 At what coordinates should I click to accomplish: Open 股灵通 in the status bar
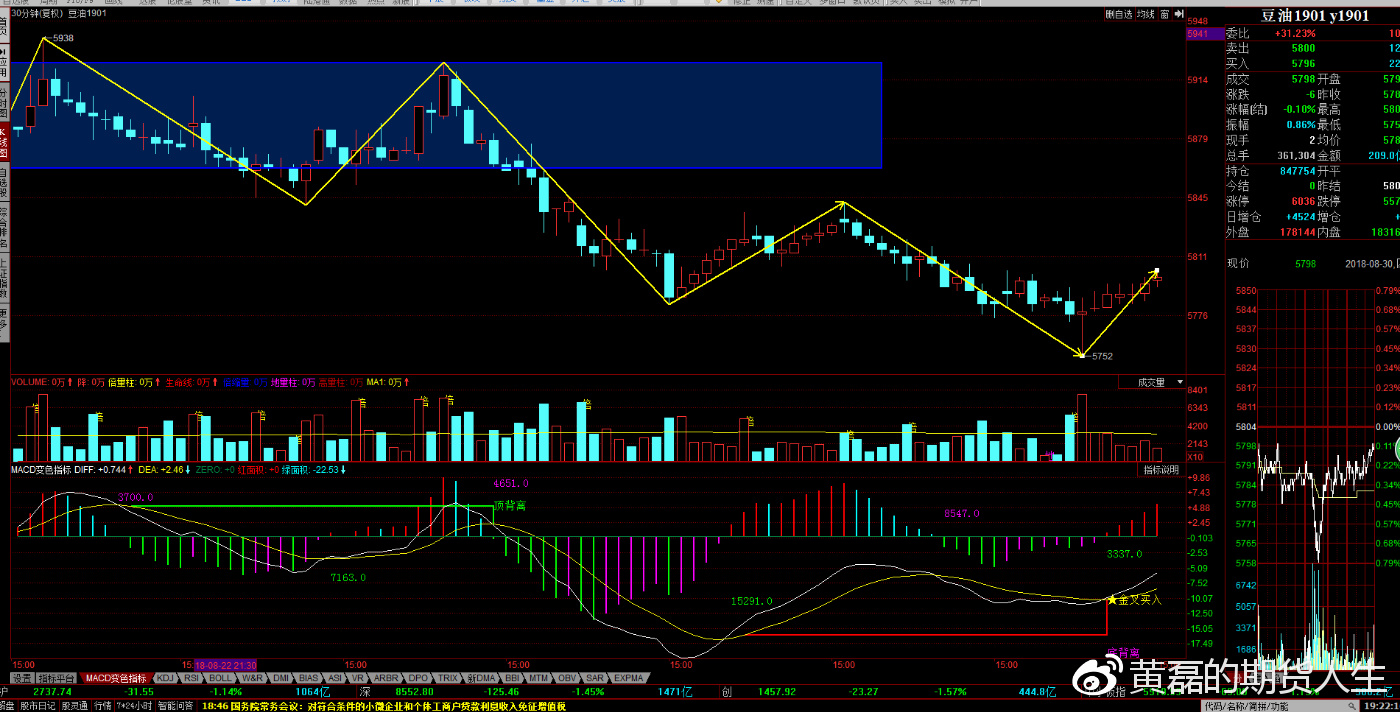74,705
